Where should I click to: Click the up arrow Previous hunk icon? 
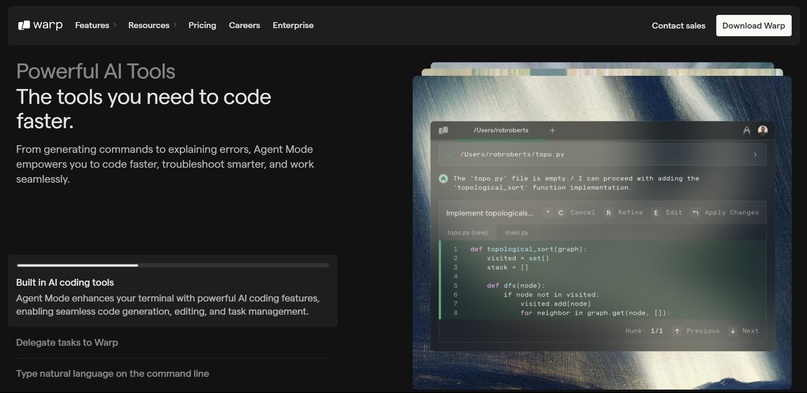(x=677, y=331)
